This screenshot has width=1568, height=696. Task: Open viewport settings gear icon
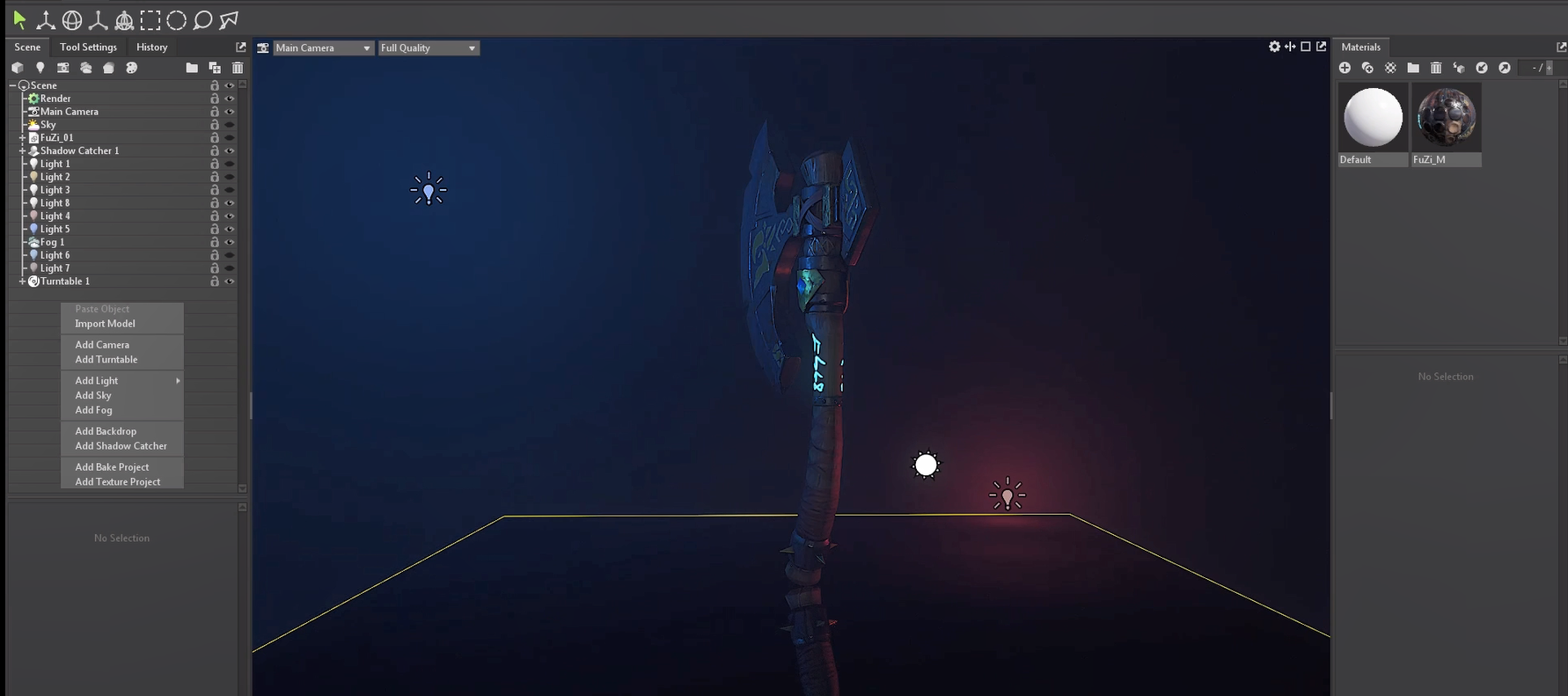coord(1274,47)
